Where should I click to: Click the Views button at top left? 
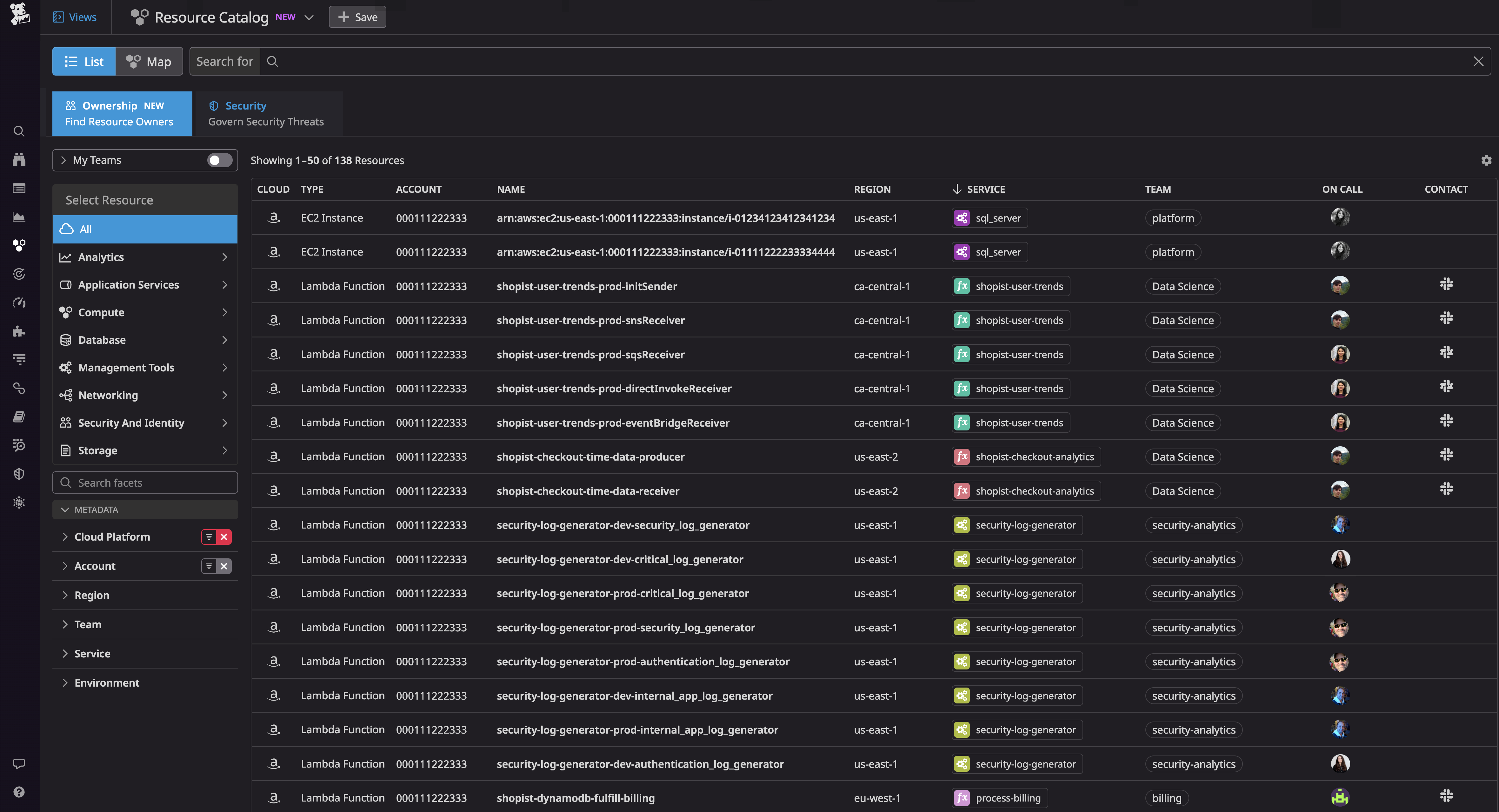[75, 17]
